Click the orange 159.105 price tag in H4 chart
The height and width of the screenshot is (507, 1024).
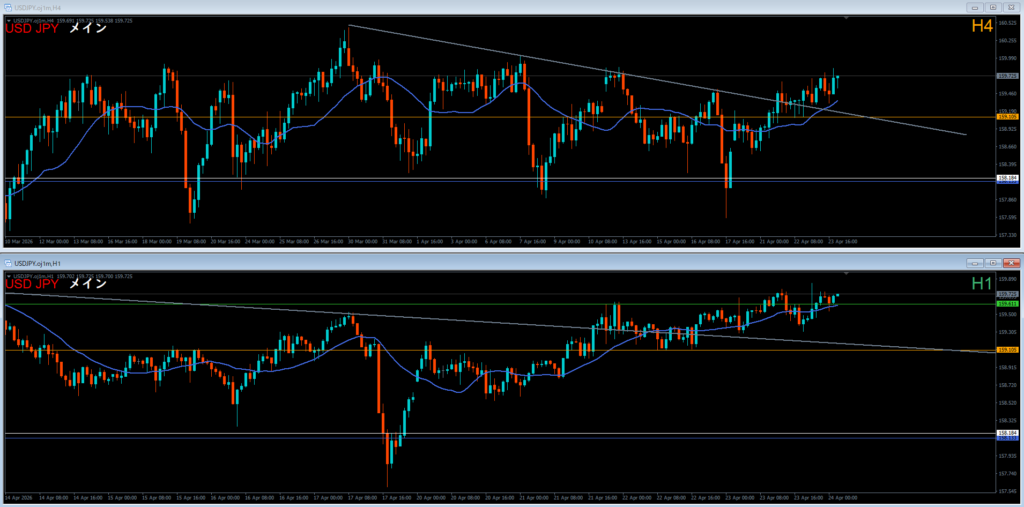[x=1008, y=117]
